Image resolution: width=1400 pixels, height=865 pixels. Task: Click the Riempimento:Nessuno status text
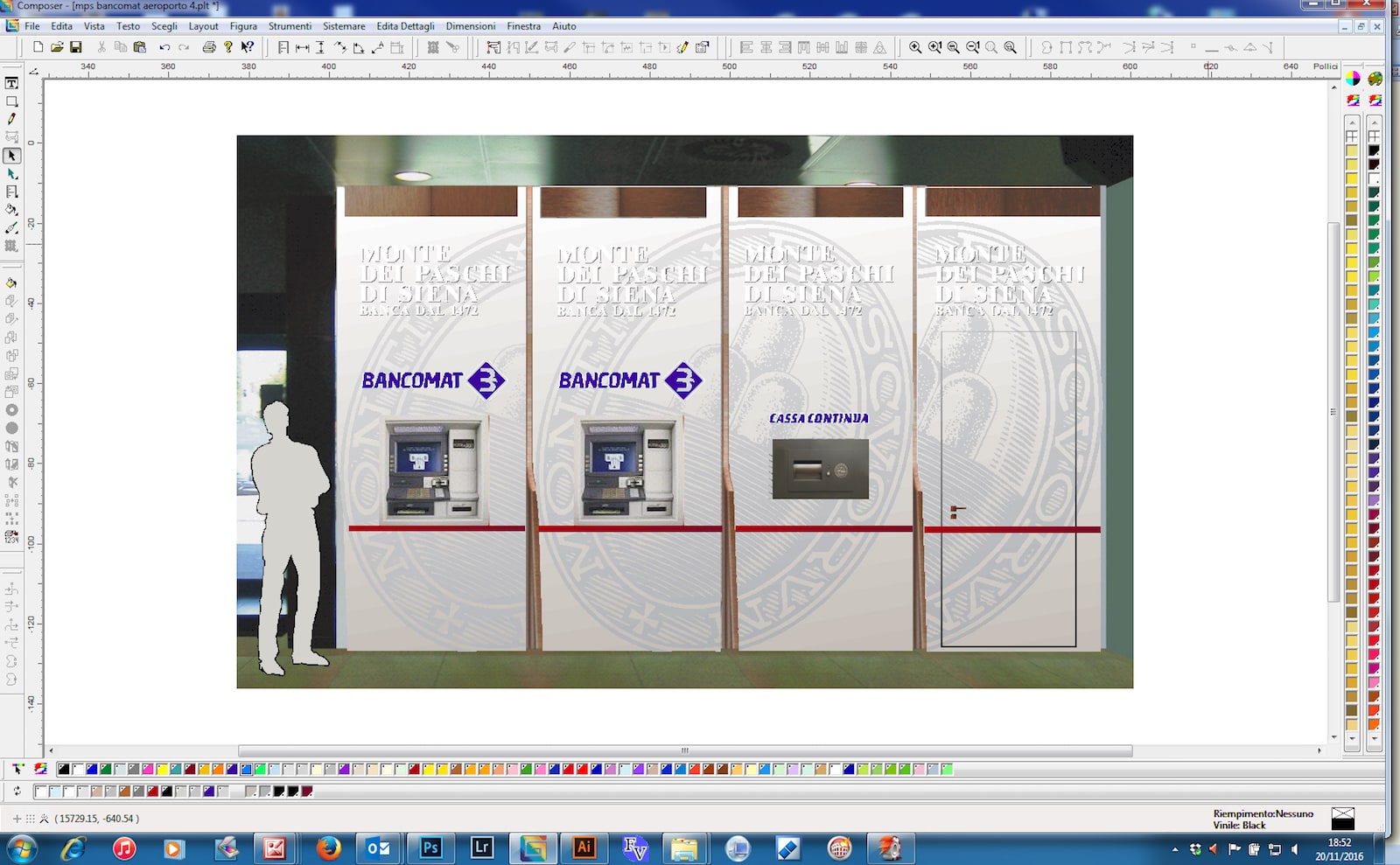tap(1263, 813)
